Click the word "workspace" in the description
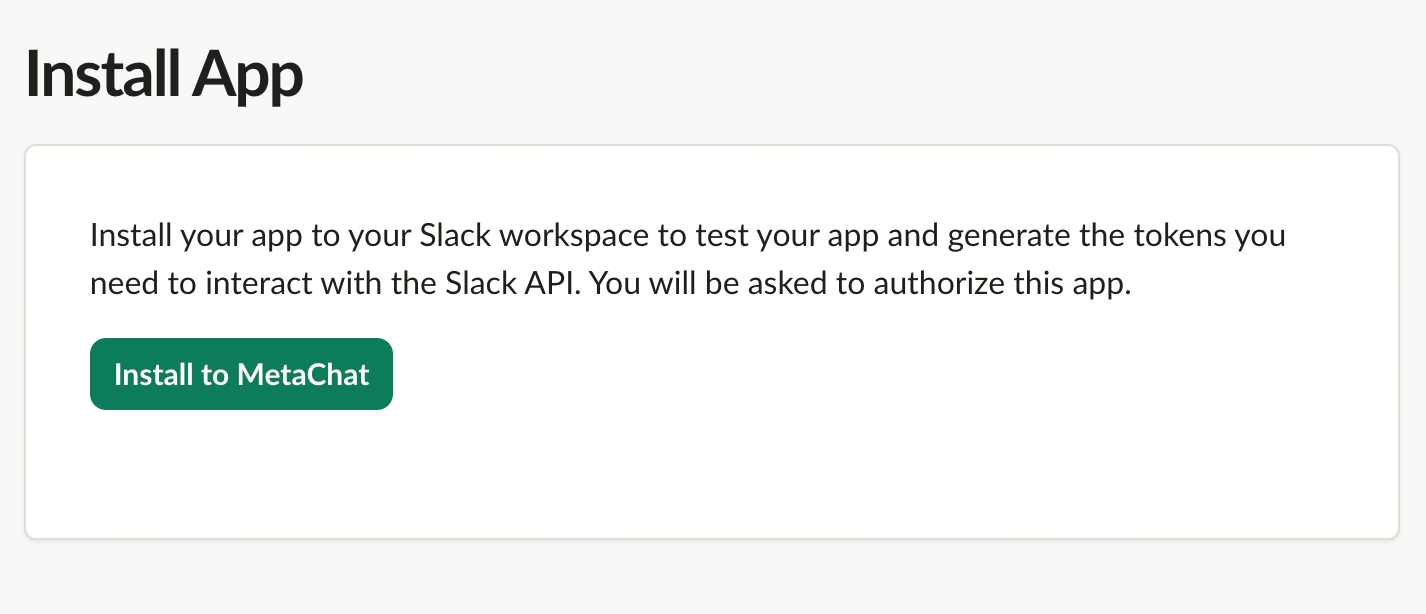The height and width of the screenshot is (614, 1426). pyautogui.click(x=580, y=236)
